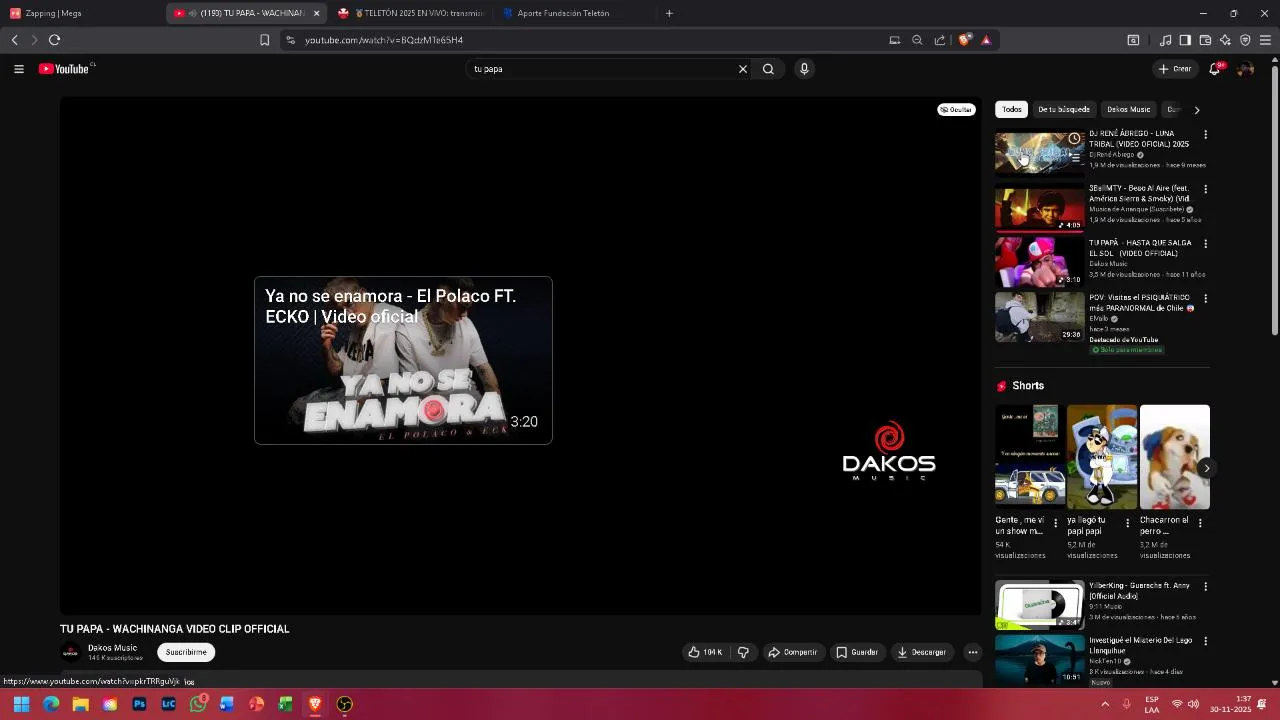1280x720 pixels.
Task: Open the notifications bell
Action: coord(1215,69)
